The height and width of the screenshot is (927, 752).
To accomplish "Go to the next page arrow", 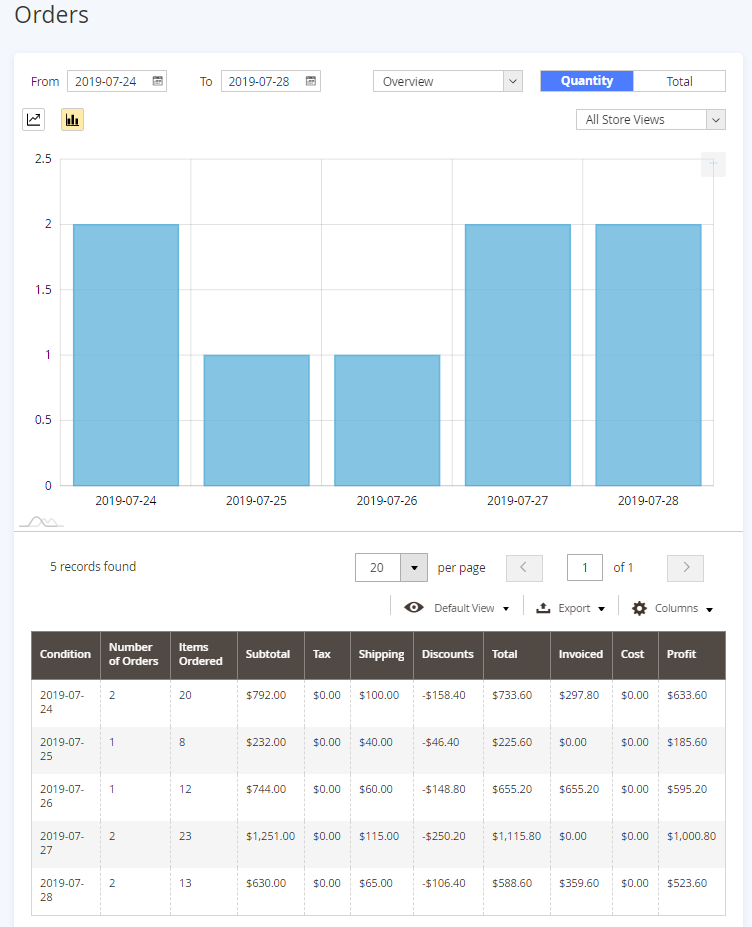I will 685,568.
